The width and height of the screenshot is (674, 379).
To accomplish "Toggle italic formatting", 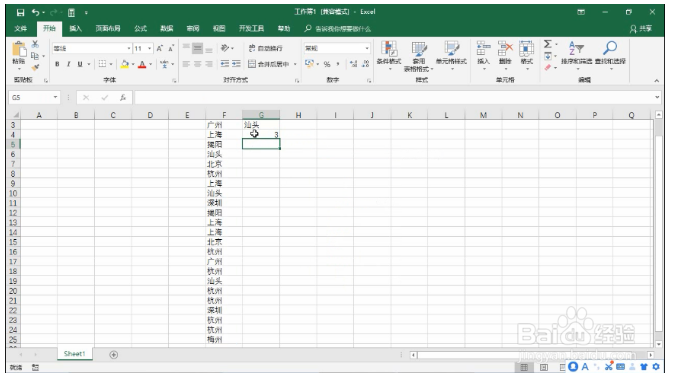I will (x=68, y=64).
